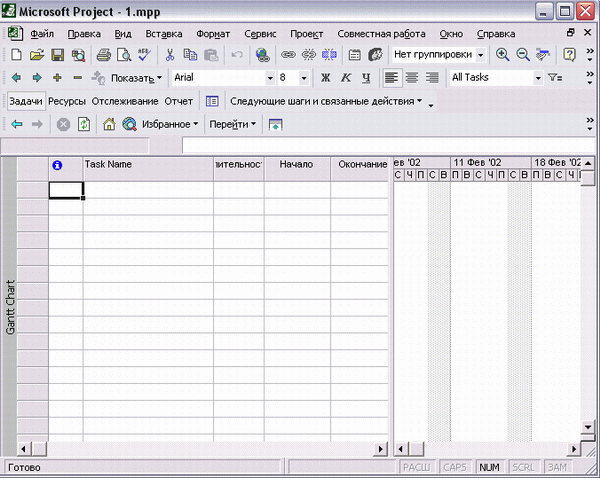The height and width of the screenshot is (478, 600).
Task: Indent task with right green arrow
Action: pos(37,78)
